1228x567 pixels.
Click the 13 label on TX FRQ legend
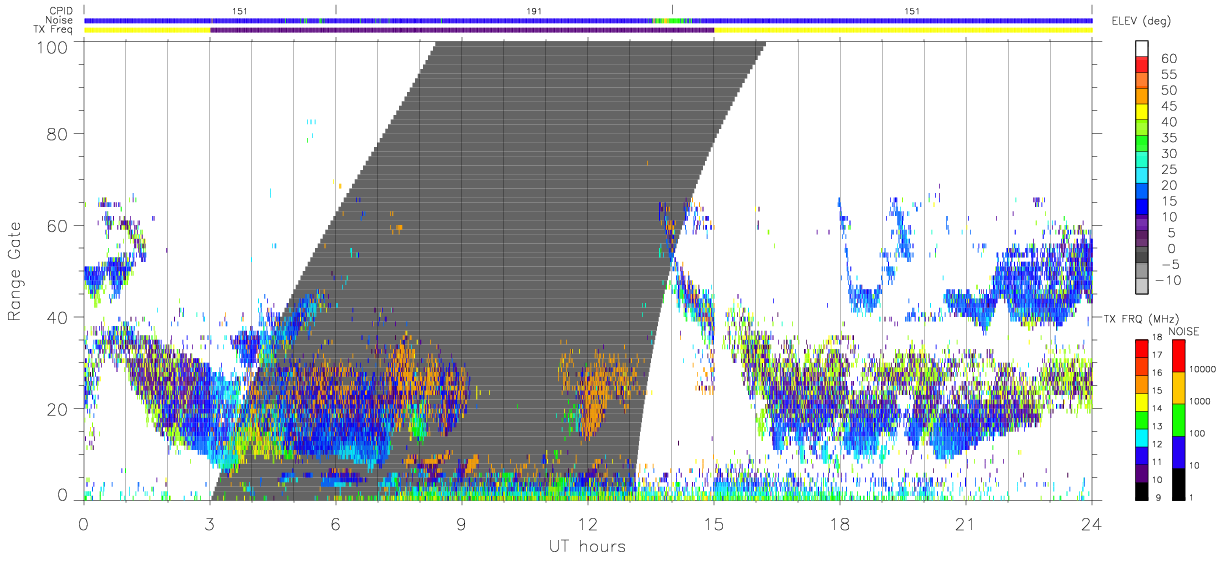[x=1157, y=426]
